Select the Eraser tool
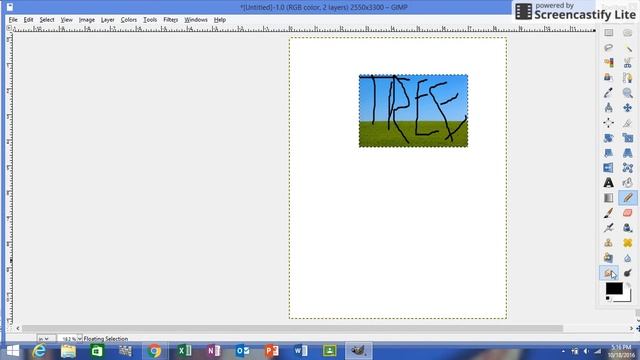 [628, 213]
